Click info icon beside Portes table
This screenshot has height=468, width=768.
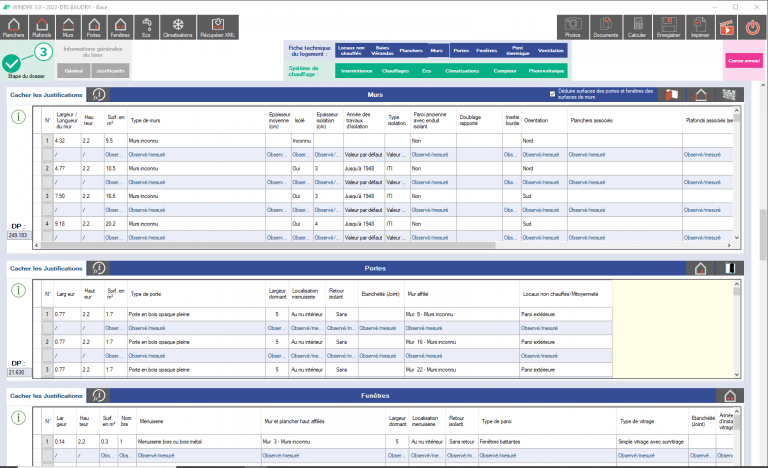(18, 290)
